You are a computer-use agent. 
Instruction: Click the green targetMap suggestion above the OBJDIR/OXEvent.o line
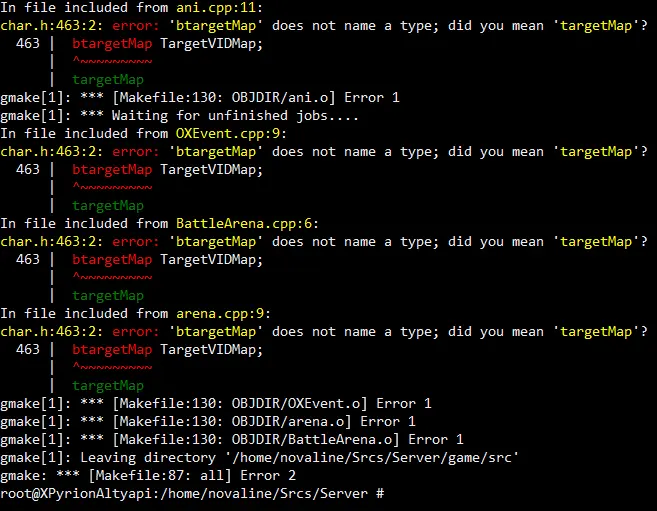(x=108, y=386)
